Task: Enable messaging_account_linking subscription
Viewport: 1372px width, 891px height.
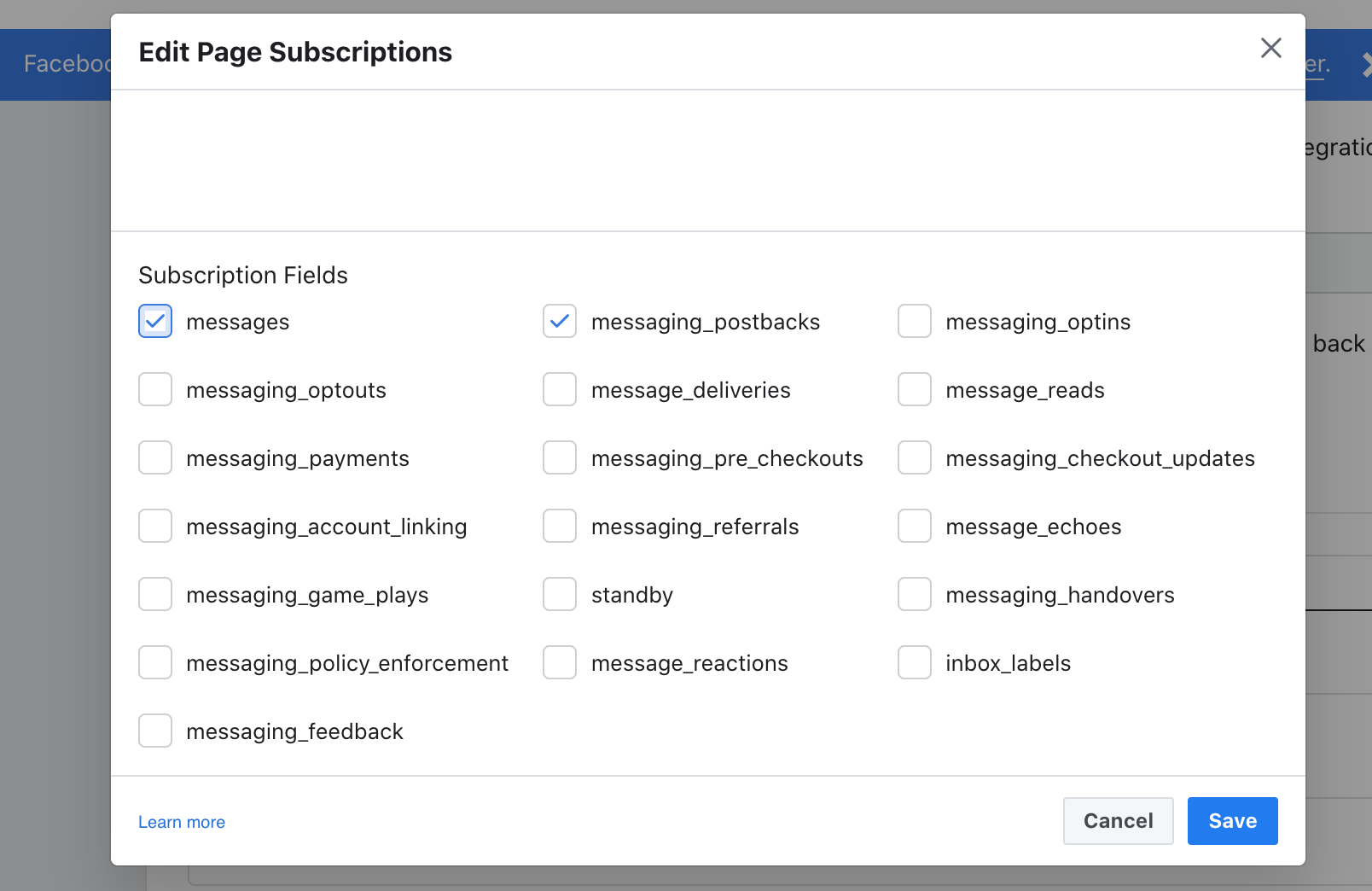Action: (155, 527)
